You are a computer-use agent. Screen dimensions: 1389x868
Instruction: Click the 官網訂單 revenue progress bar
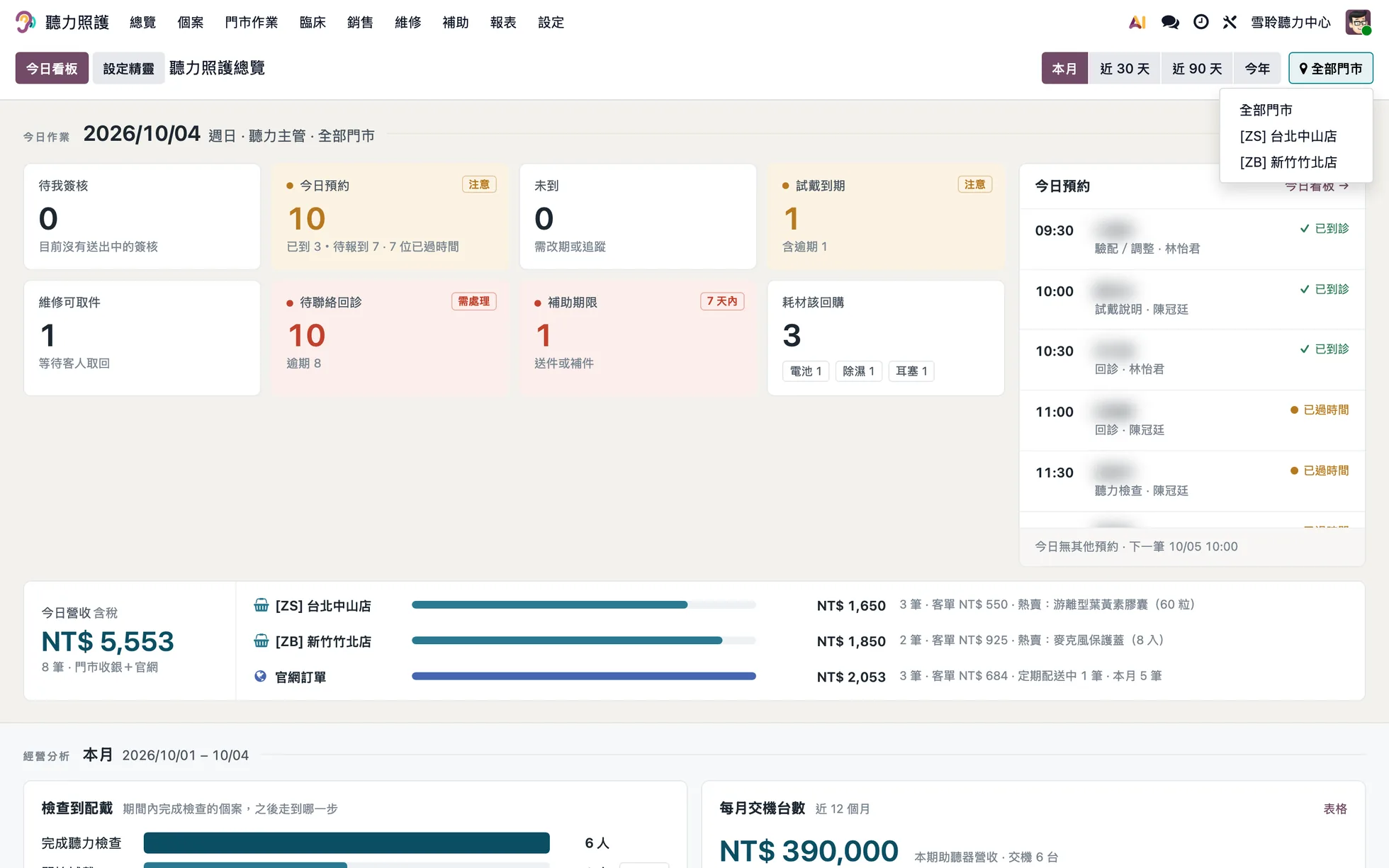click(583, 676)
